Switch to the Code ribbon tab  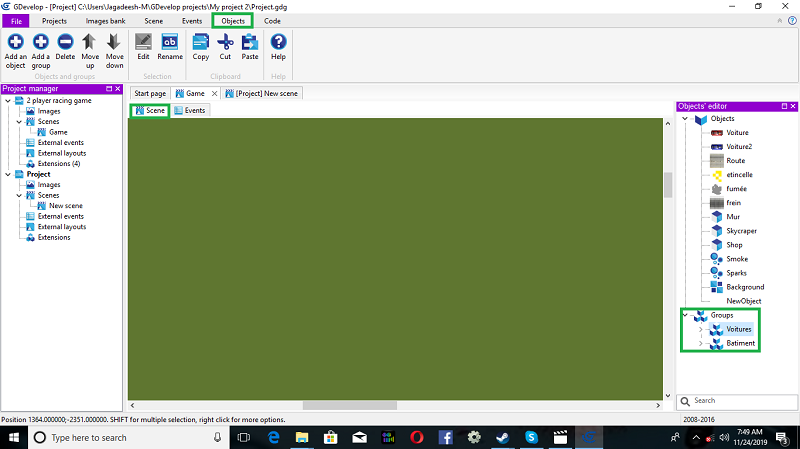[x=272, y=21]
